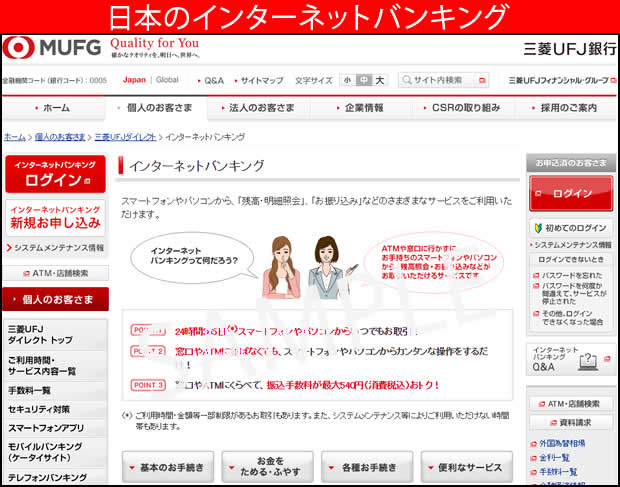Open 三菱UFJダイレクト トップ menu item
Screen dimensions: 620x487
click(x=55, y=335)
